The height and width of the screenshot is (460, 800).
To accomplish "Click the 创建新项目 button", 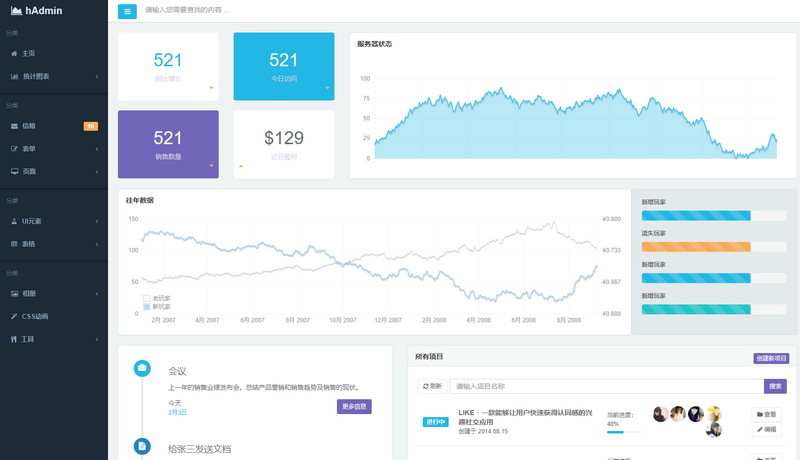I will click(x=771, y=358).
